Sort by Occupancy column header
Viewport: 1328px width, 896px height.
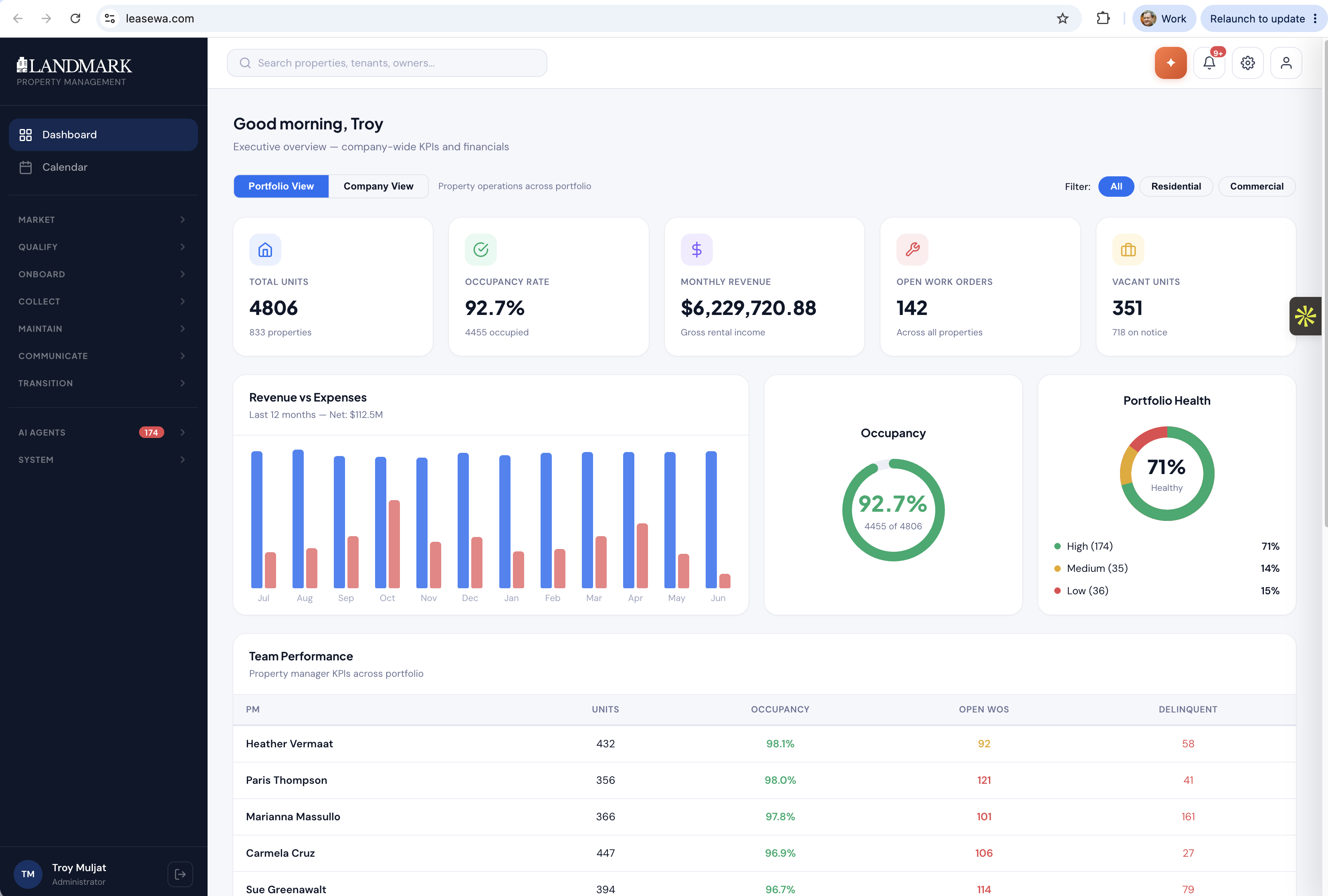pyautogui.click(x=780, y=709)
